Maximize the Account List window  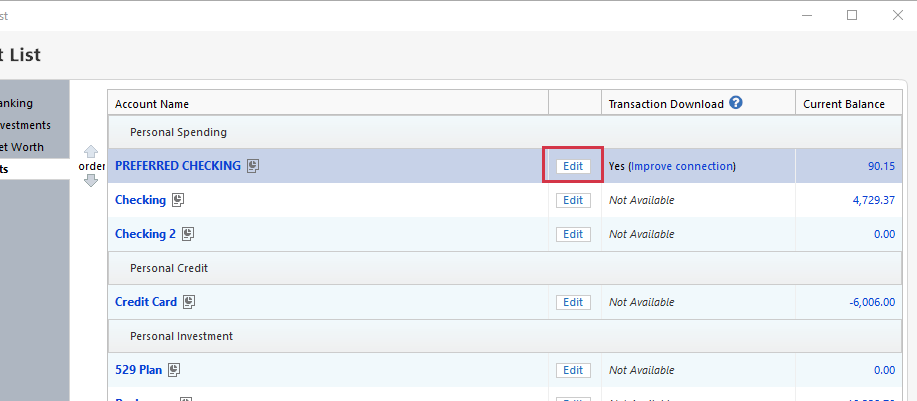(852, 15)
